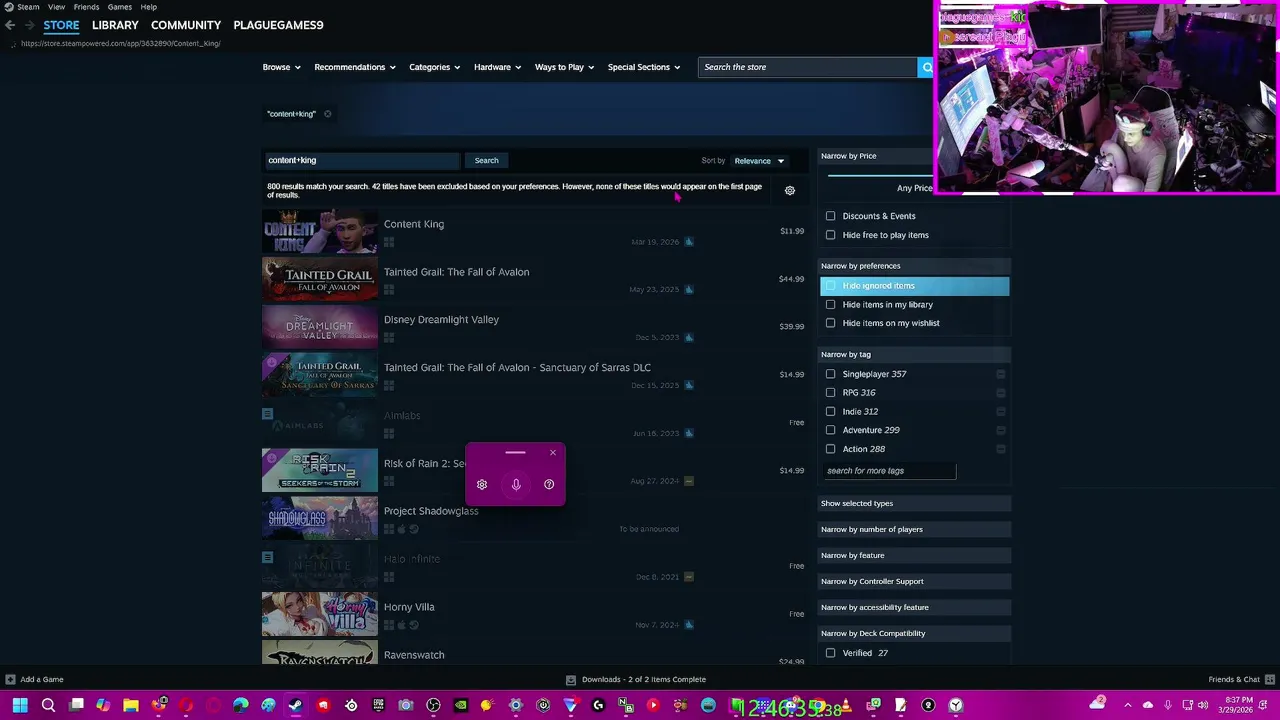Open the Special Sections dropdown
Screen dimensions: 1280x720
[x=644, y=67]
